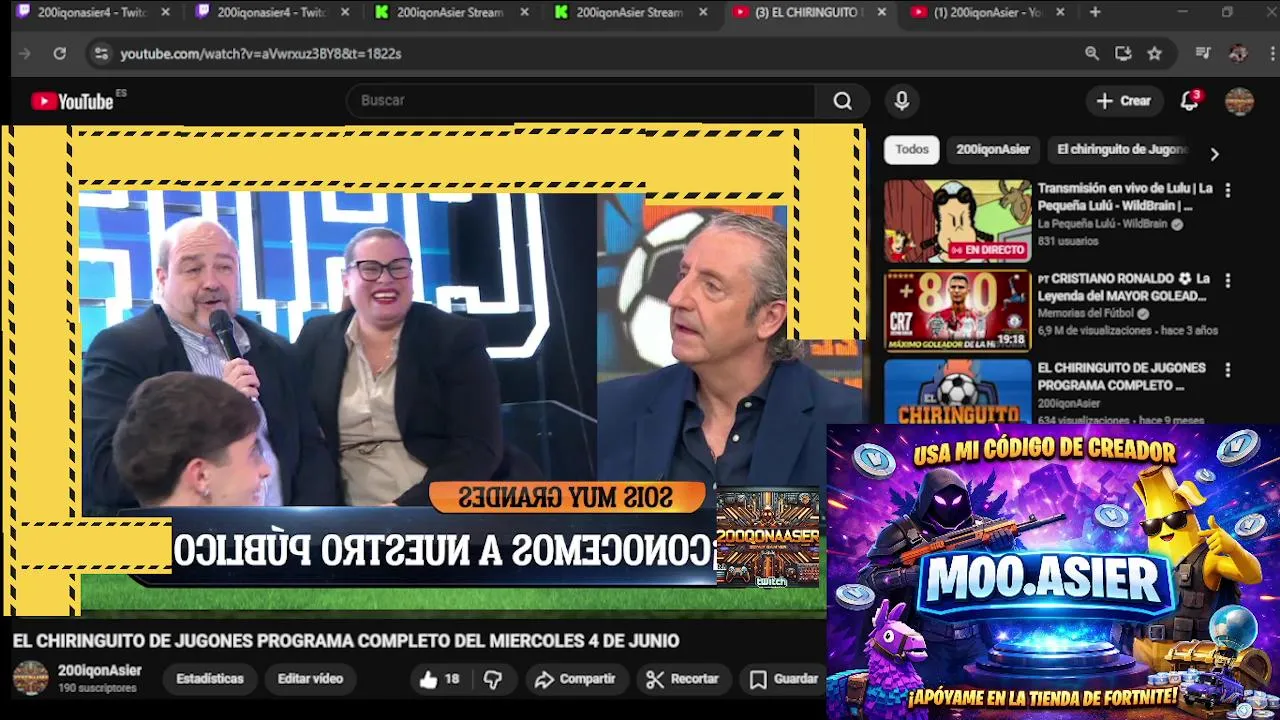Click the install/cast icon next to the star

pyautogui.click(x=1123, y=54)
